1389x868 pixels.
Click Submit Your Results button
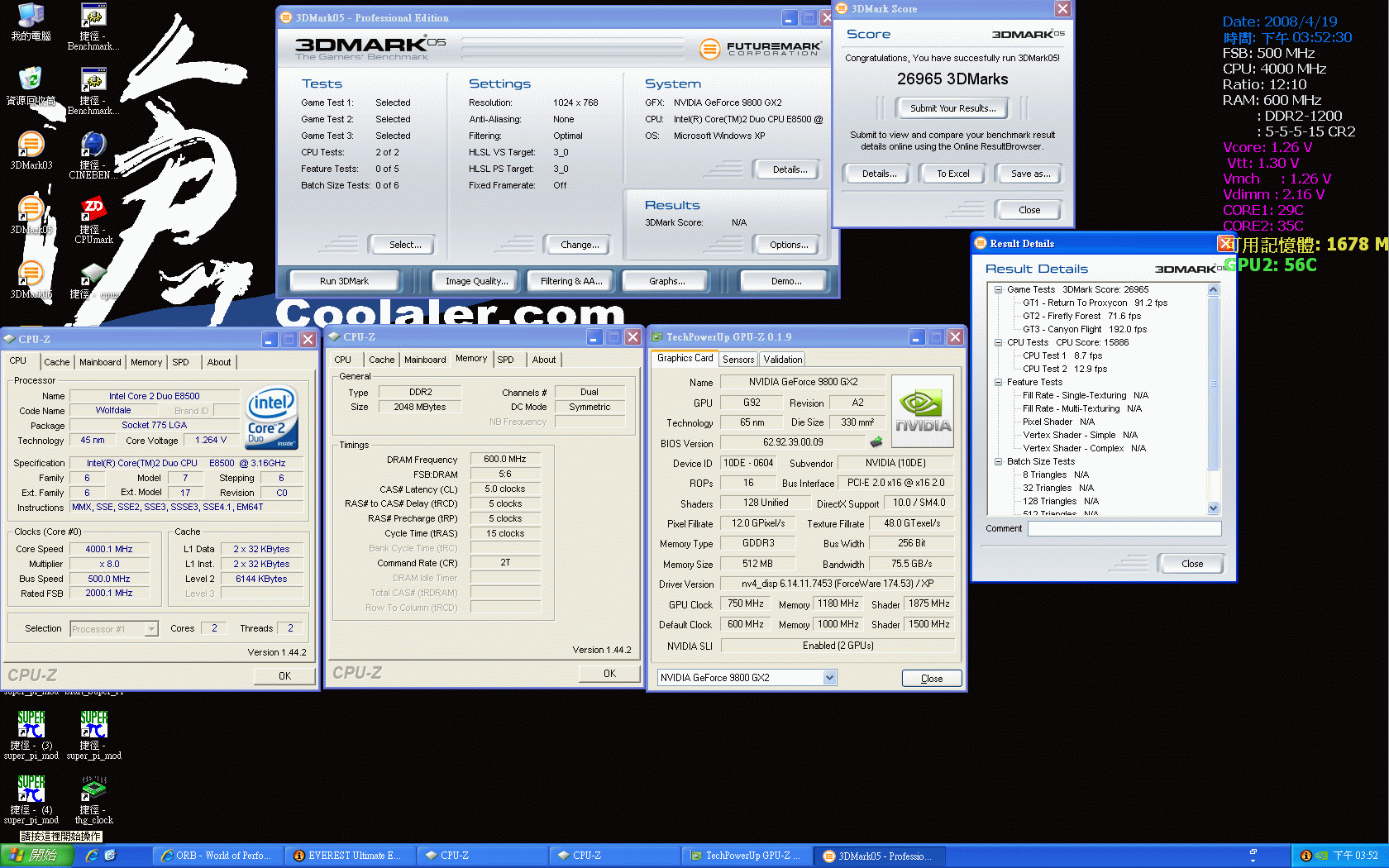click(x=953, y=108)
